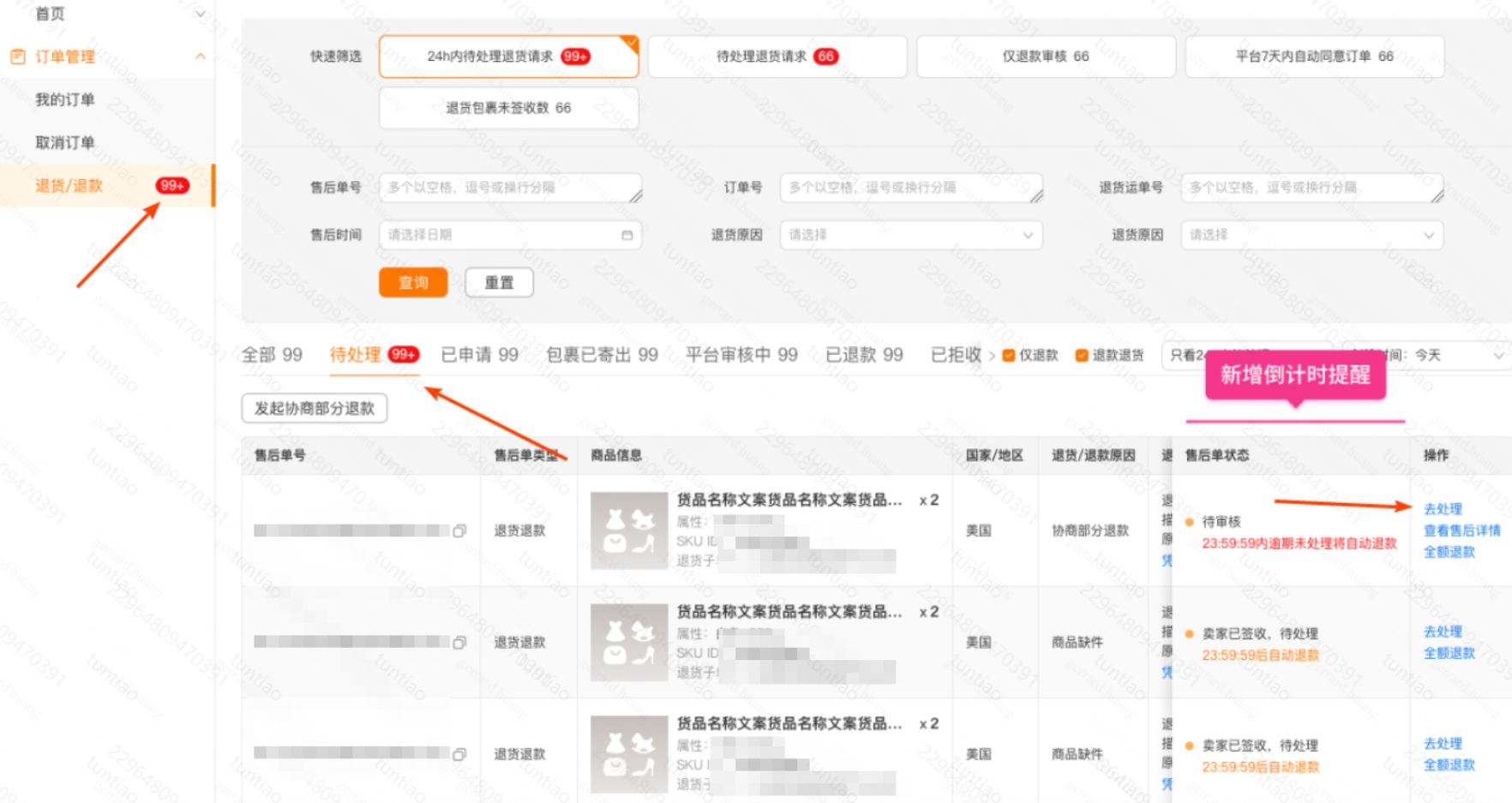Click the 99+ badge on 待处理 tab
This screenshot has height=803, width=1512.
(403, 353)
